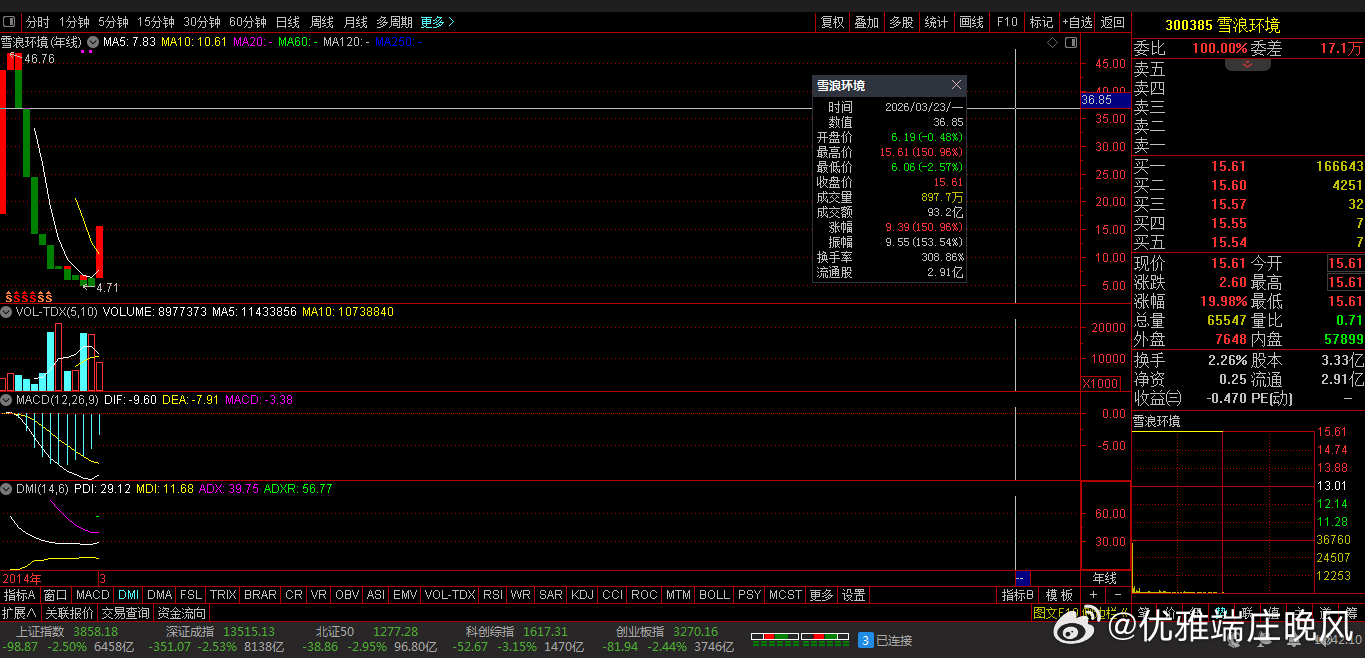Click the diamond marker icon above the chart
Viewport: 1365px width, 658px height.
pos(1052,43)
